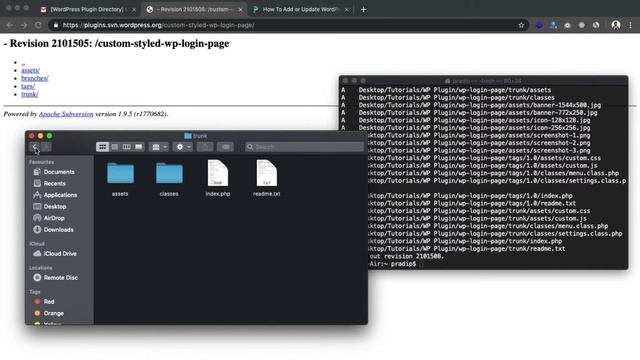
Task: Open the tags/ link on SVN page
Action: click(28, 86)
